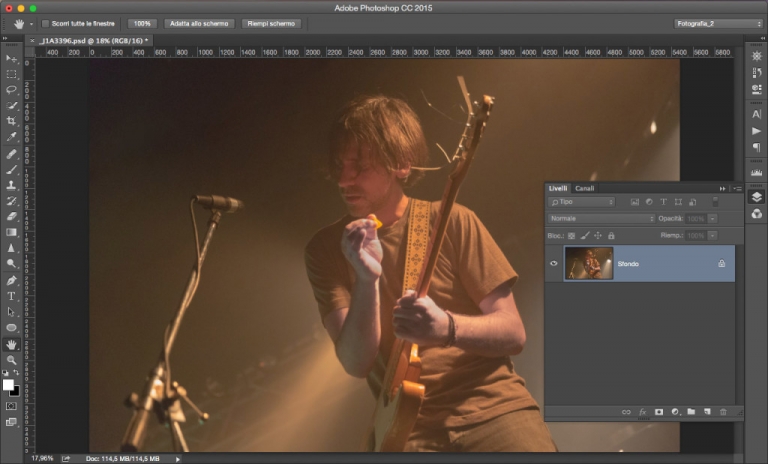This screenshot has width=768, height=464.
Task: Toggle Quick Mask mode
Action: (11, 406)
